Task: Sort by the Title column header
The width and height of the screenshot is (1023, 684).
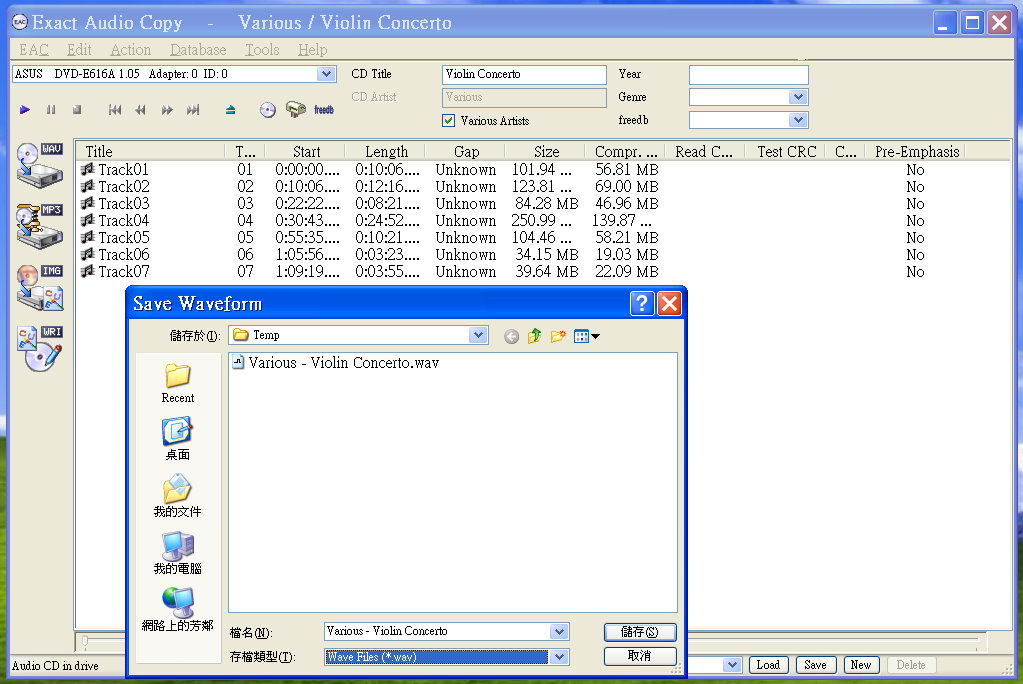Action: [151, 151]
